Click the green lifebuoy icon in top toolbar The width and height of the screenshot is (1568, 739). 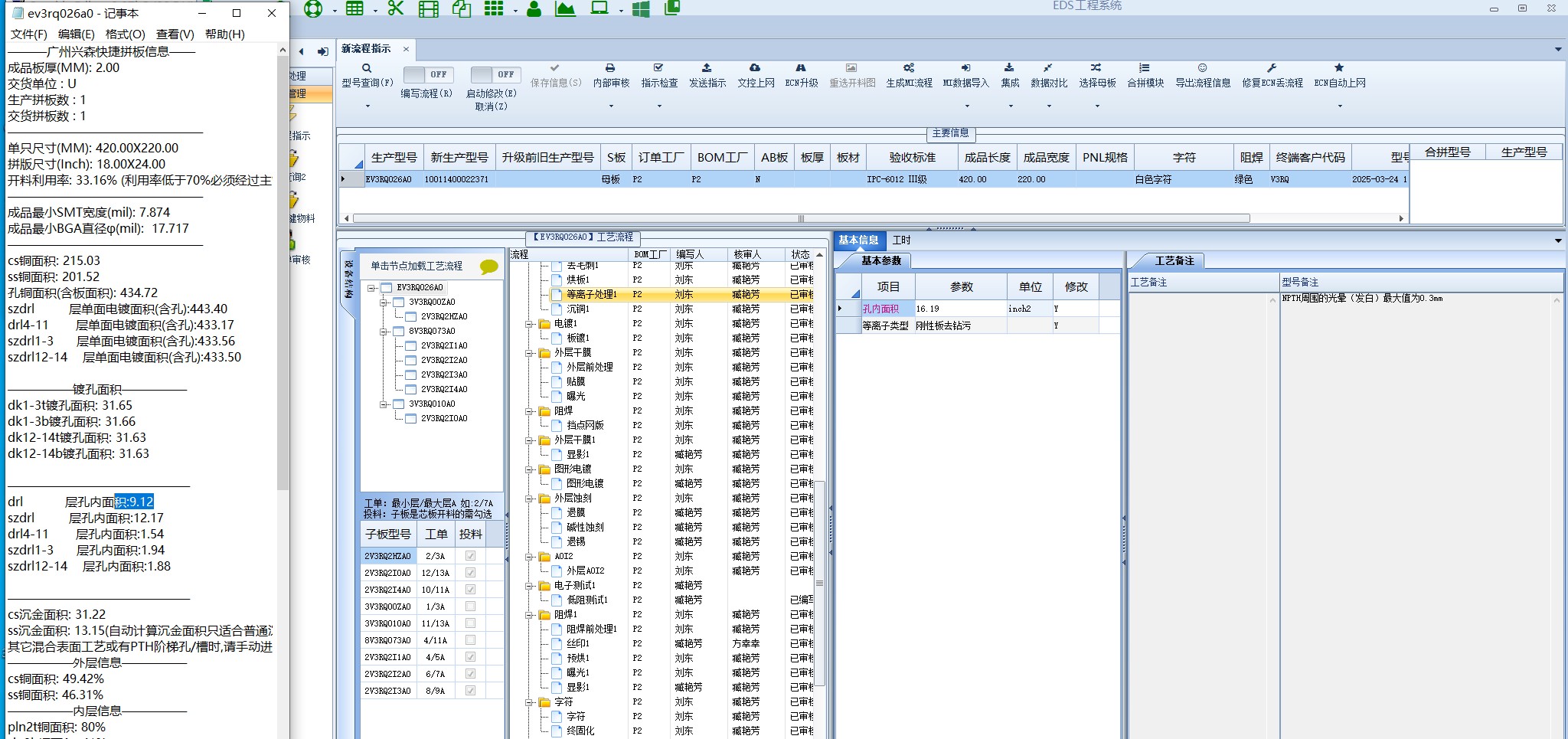coord(312,8)
